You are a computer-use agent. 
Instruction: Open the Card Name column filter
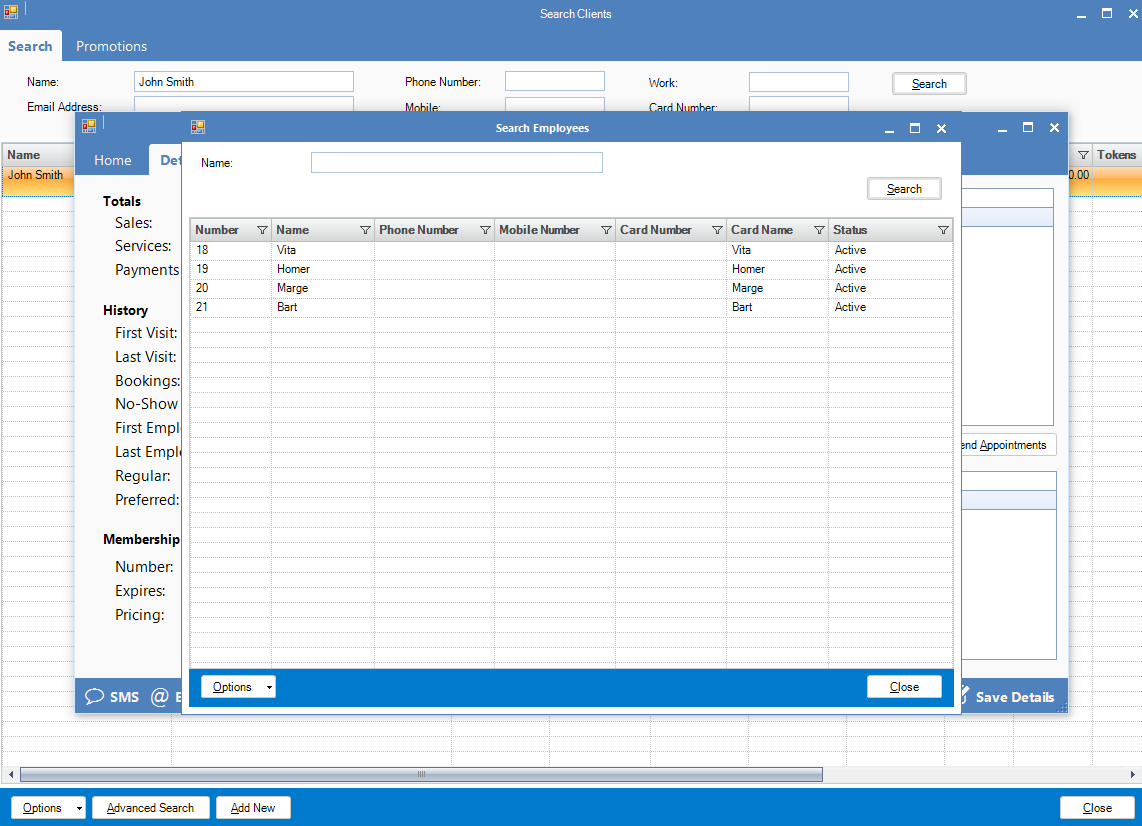pos(819,230)
